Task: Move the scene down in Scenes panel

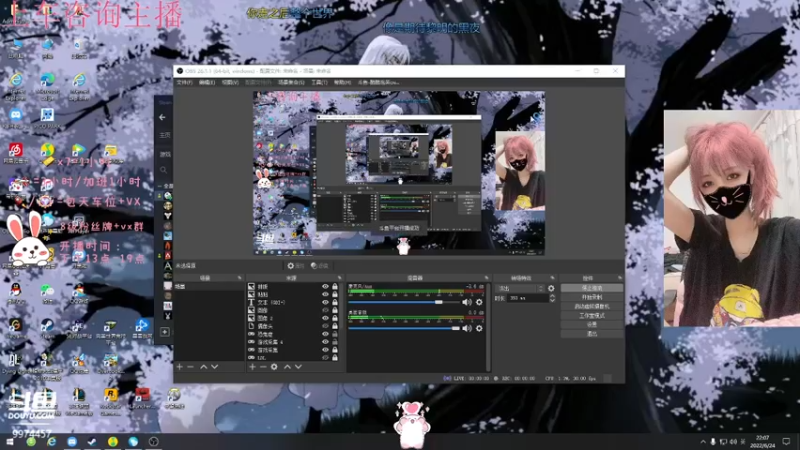Action: pos(215,367)
